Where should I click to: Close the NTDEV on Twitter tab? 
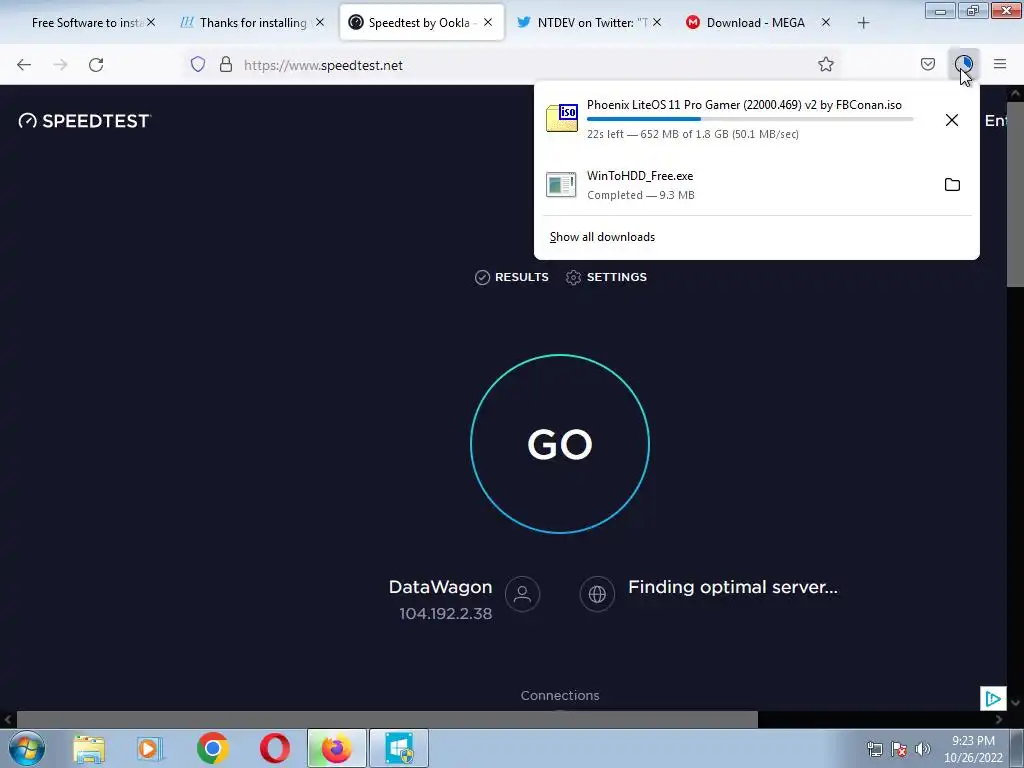point(657,22)
